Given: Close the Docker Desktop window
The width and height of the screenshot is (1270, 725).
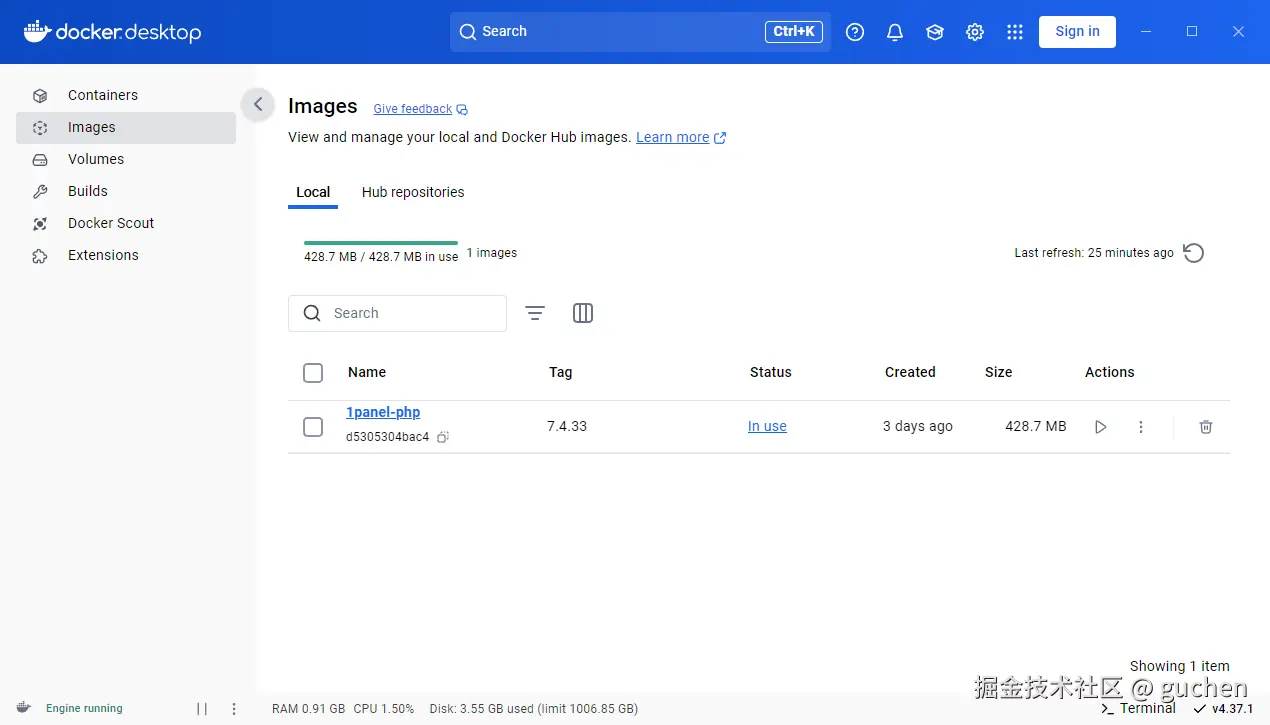Looking at the screenshot, I should coord(1238,32).
